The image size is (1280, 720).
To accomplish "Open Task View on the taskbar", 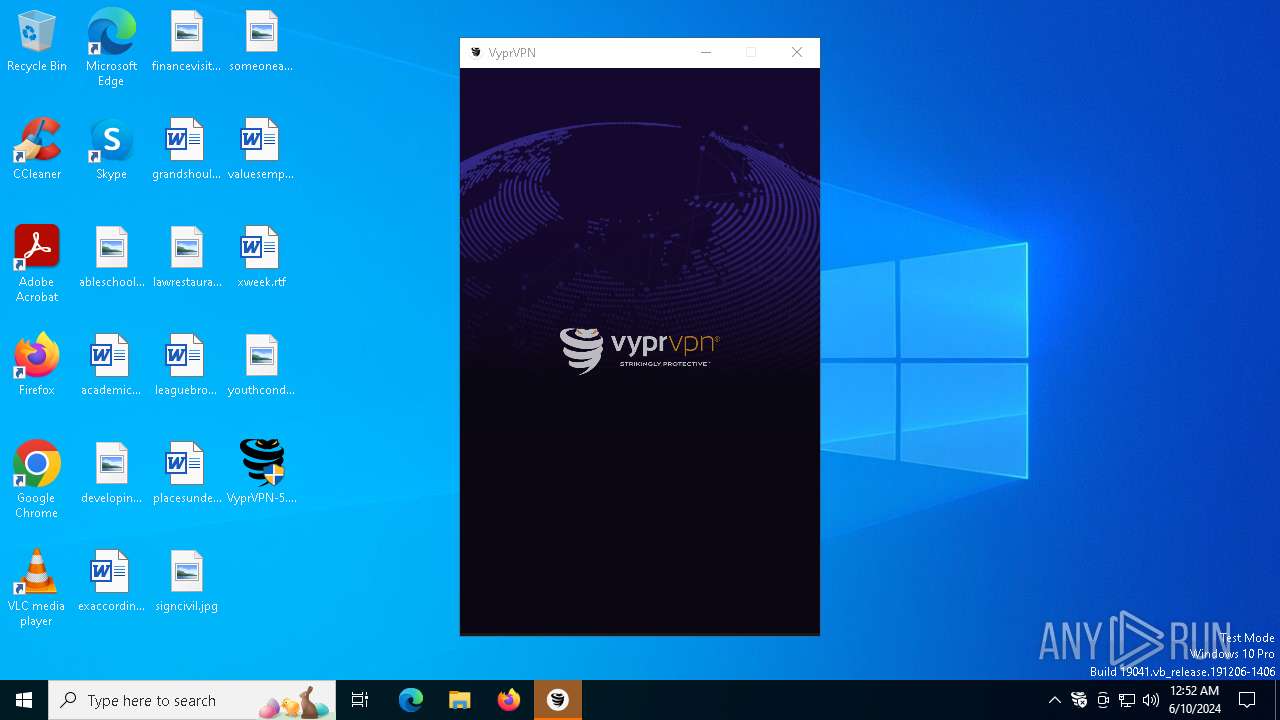I will (x=360, y=700).
